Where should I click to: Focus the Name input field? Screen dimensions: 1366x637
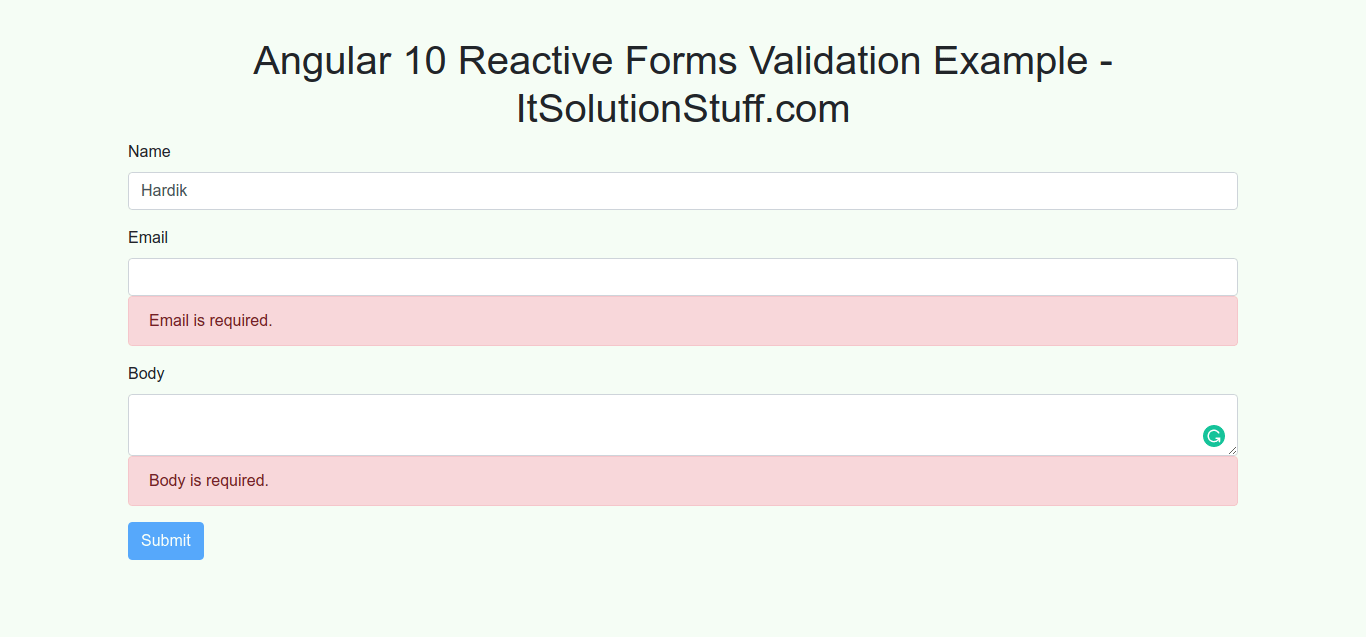click(682, 191)
